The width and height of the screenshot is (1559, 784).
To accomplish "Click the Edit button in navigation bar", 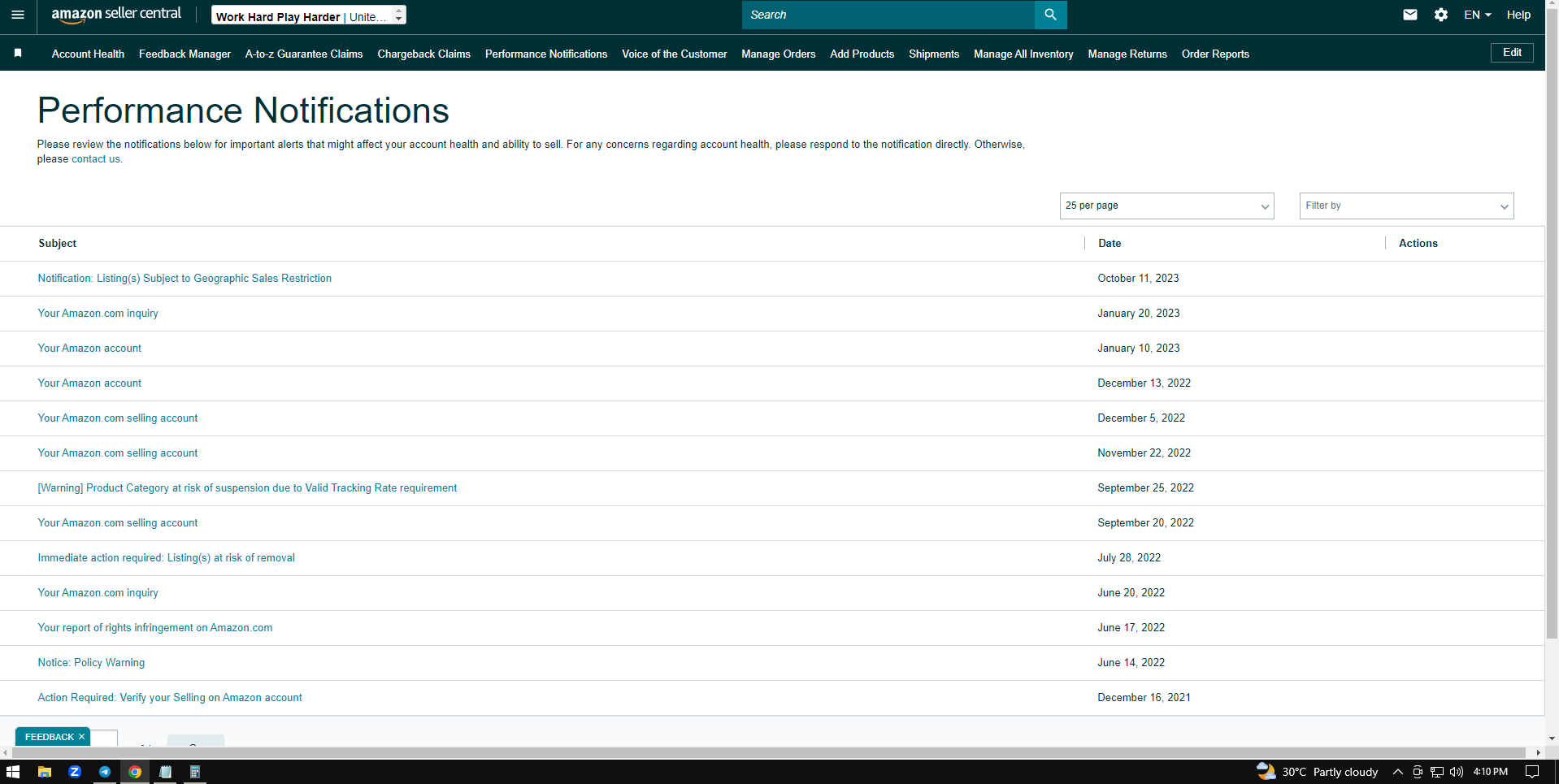I will pos(1512,53).
